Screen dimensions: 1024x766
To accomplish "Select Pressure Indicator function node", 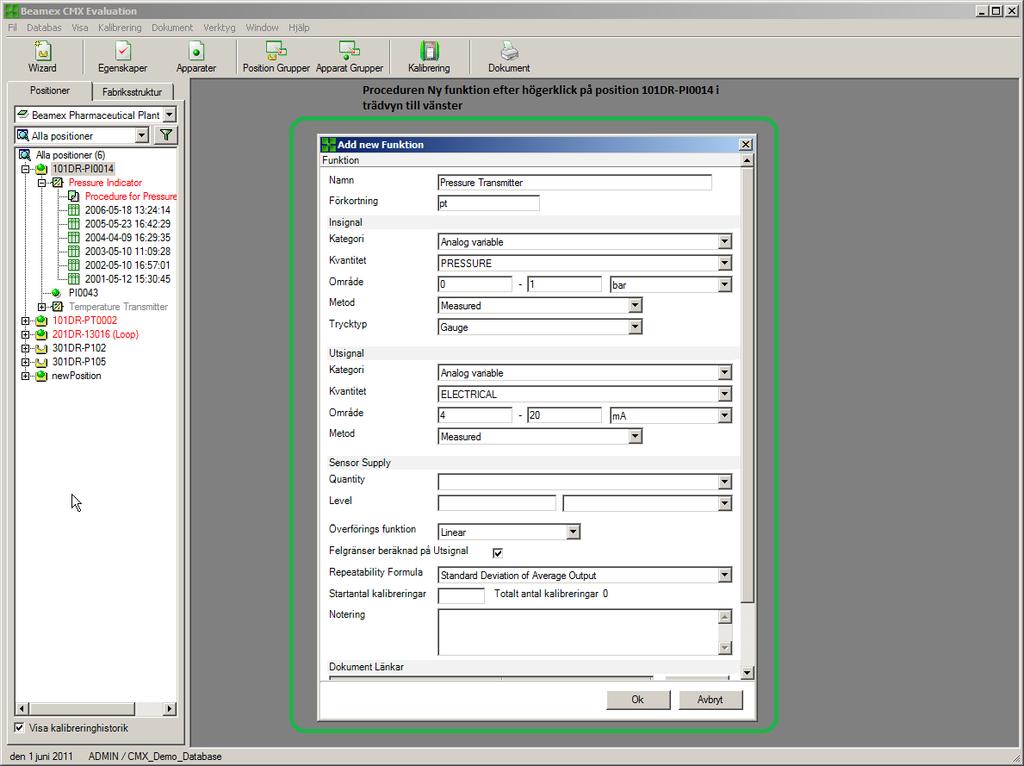I will coord(105,183).
